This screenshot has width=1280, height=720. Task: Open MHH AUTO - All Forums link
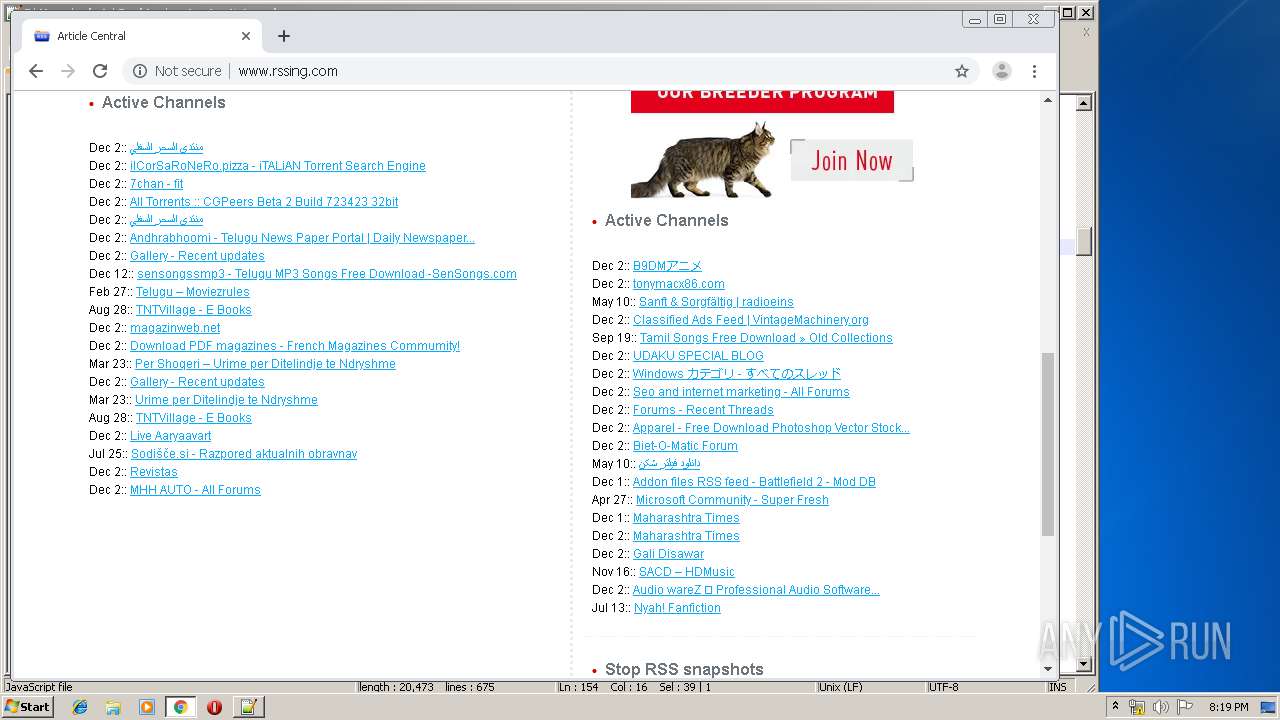(195, 490)
